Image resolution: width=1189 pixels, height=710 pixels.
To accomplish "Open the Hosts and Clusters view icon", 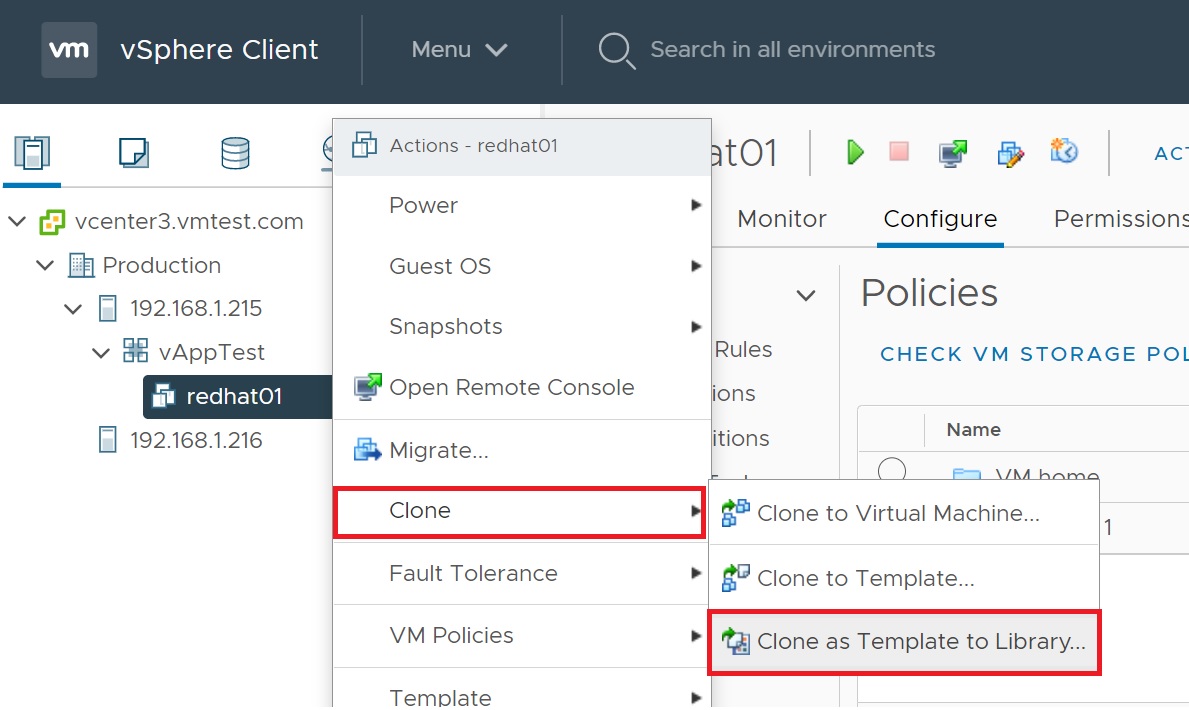I will (x=32, y=152).
